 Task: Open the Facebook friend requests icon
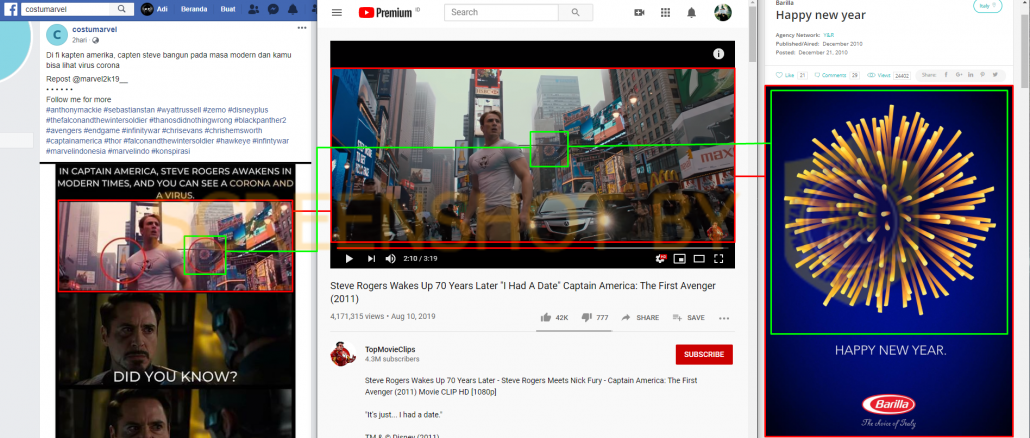tap(254, 9)
